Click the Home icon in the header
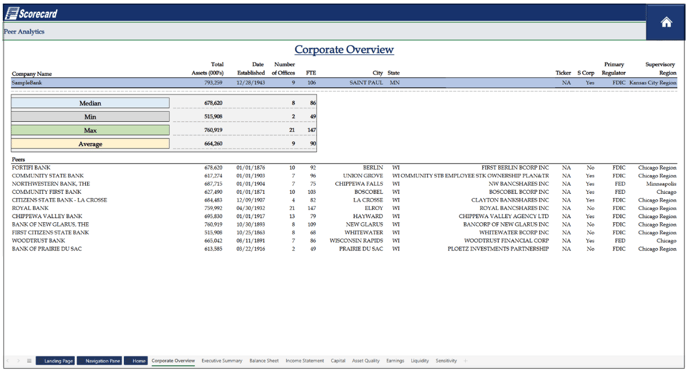Screen dimensions: 688x370 point(666,22)
